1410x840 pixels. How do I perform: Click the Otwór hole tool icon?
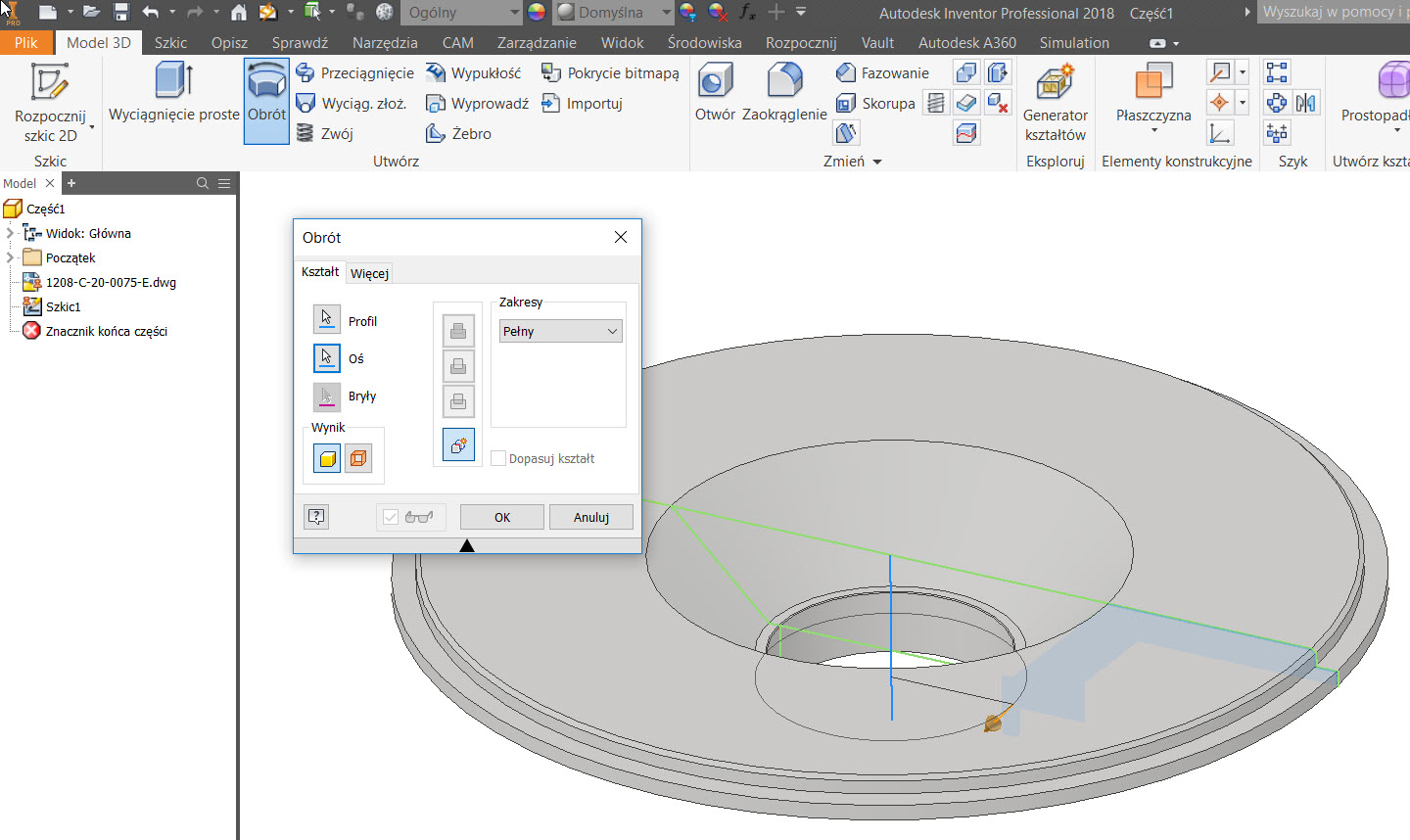coord(715,82)
